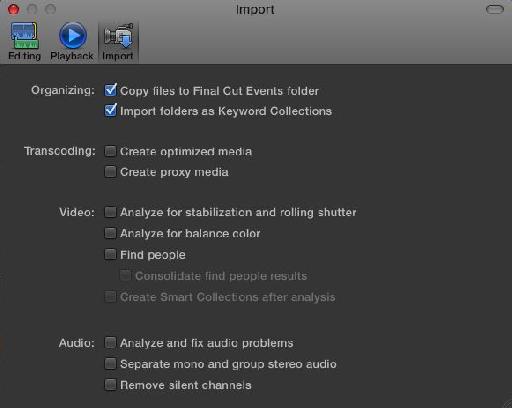Uncheck Copy files to Final Cut Events folder

(x=110, y=90)
